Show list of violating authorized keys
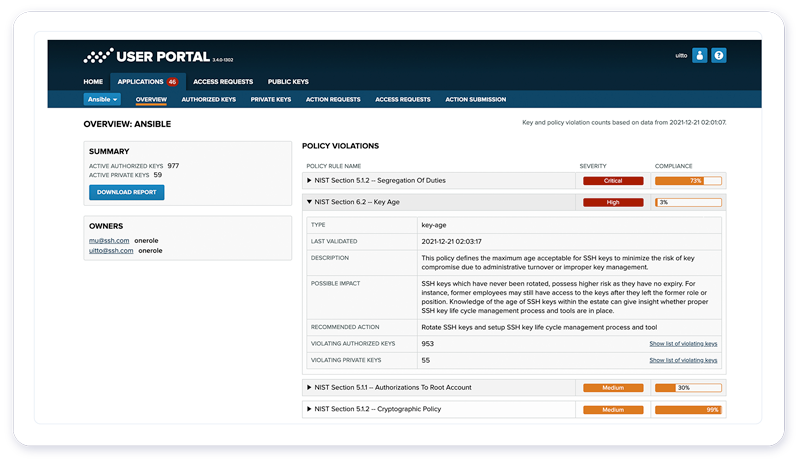The height and width of the screenshot is (463, 800). 683,344
